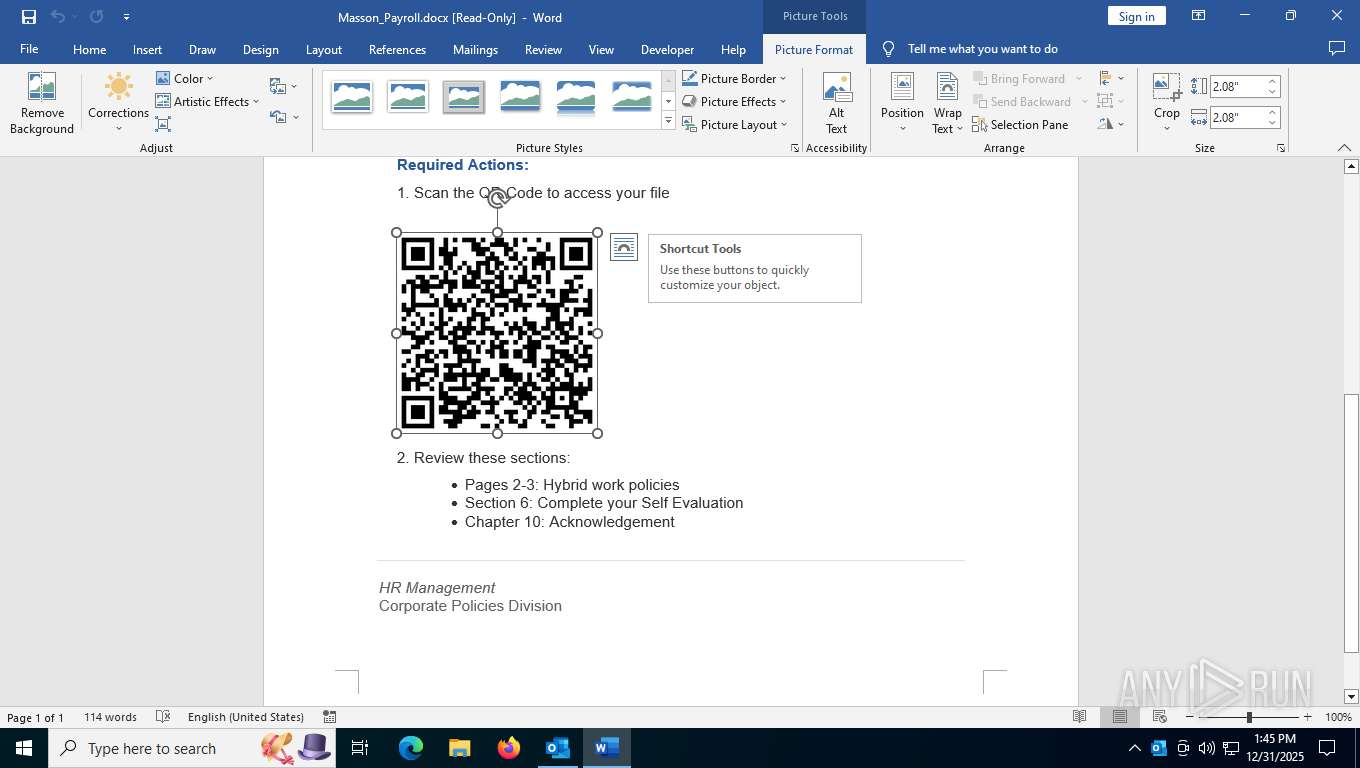Open Outlook from the taskbar

pyautogui.click(x=557, y=748)
